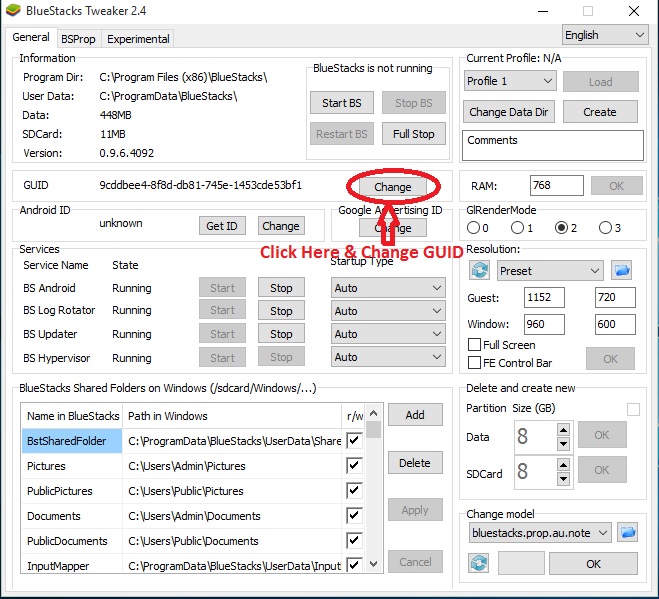Click Add shared folder button
The width and height of the screenshot is (659, 599).
pos(415,415)
